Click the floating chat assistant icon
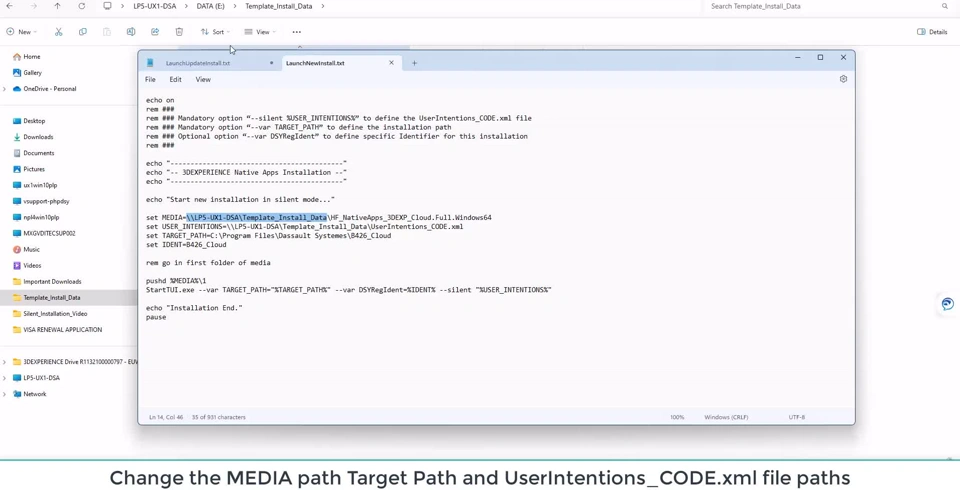The image size is (960, 490). coord(948,304)
